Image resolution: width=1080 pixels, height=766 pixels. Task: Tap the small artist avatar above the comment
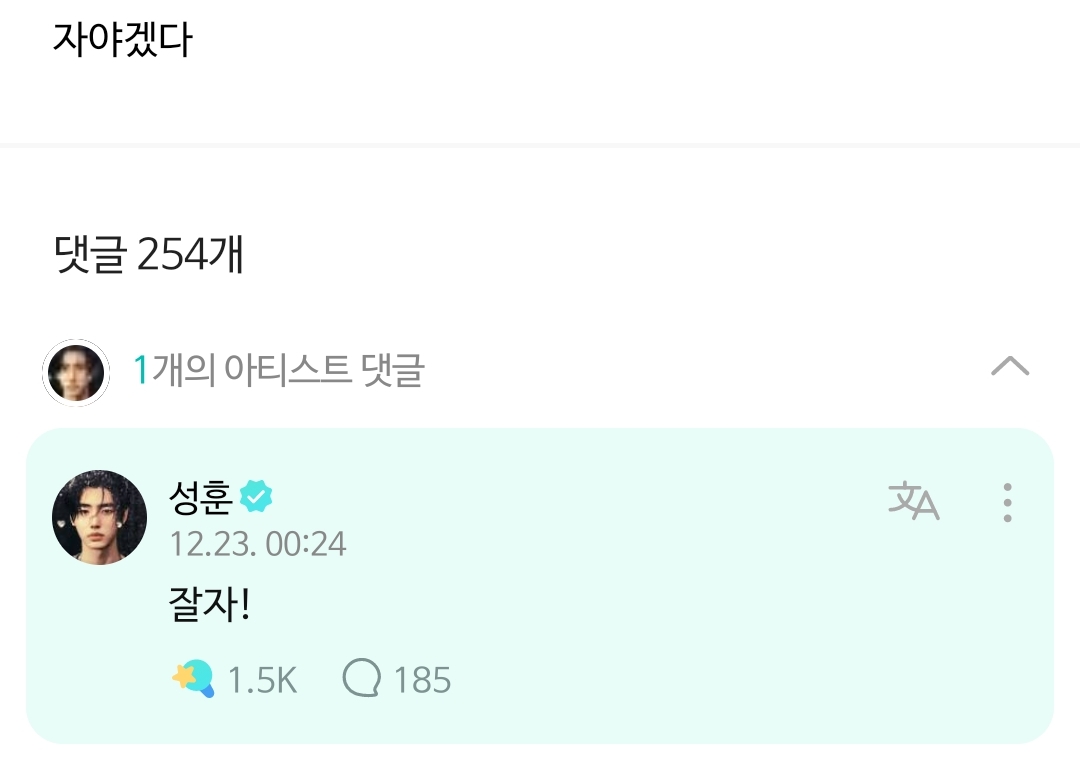click(x=76, y=372)
